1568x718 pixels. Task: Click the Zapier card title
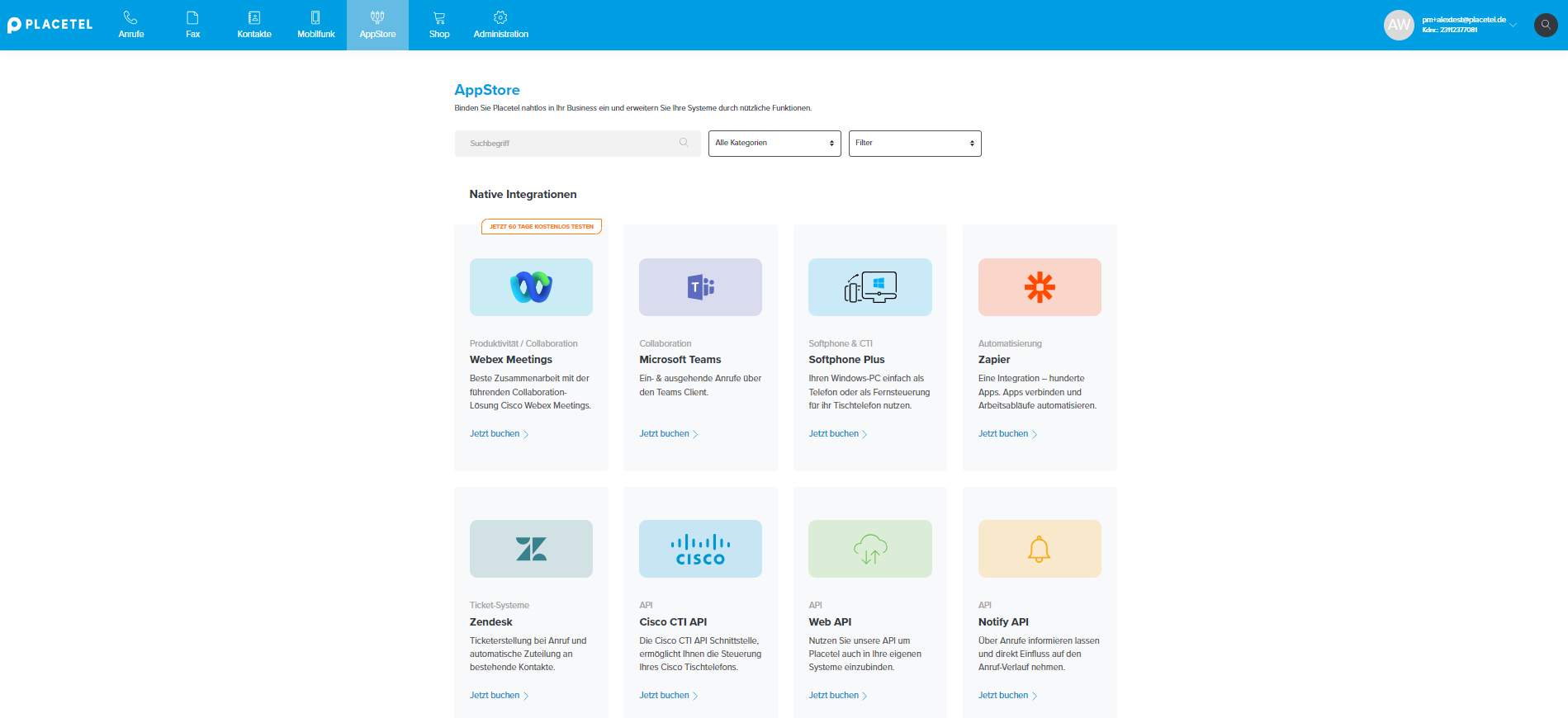point(994,360)
